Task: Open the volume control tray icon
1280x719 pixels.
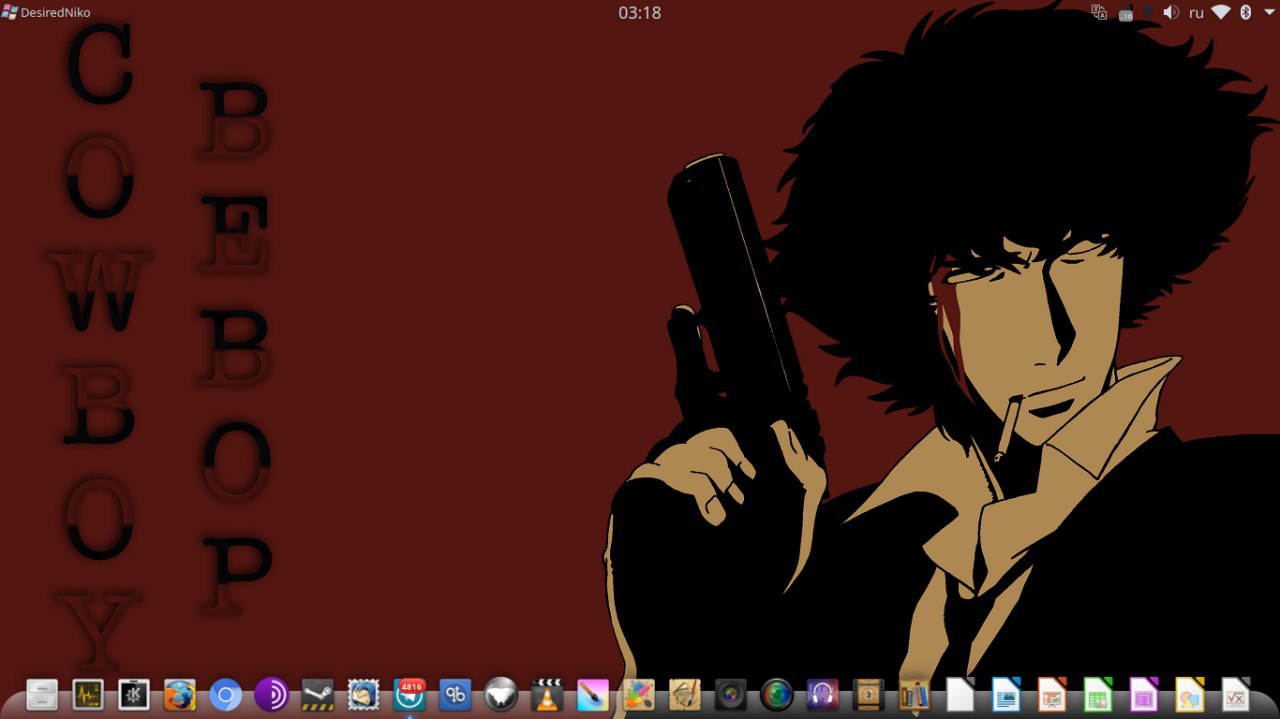Action: tap(1171, 12)
